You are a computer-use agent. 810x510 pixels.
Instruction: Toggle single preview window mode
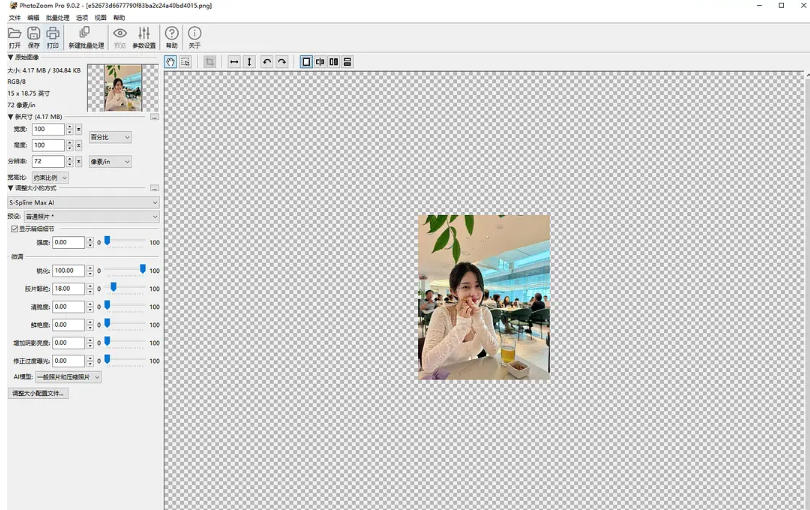[306, 62]
